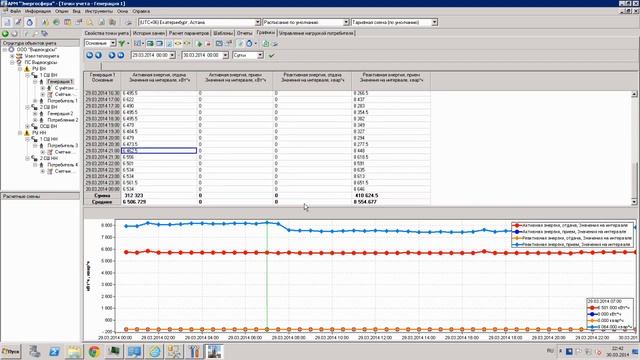The image size is (640, 360).
Task: Open the end date 30.03.2014 00:00 picker arrow
Action: pos(225,55)
